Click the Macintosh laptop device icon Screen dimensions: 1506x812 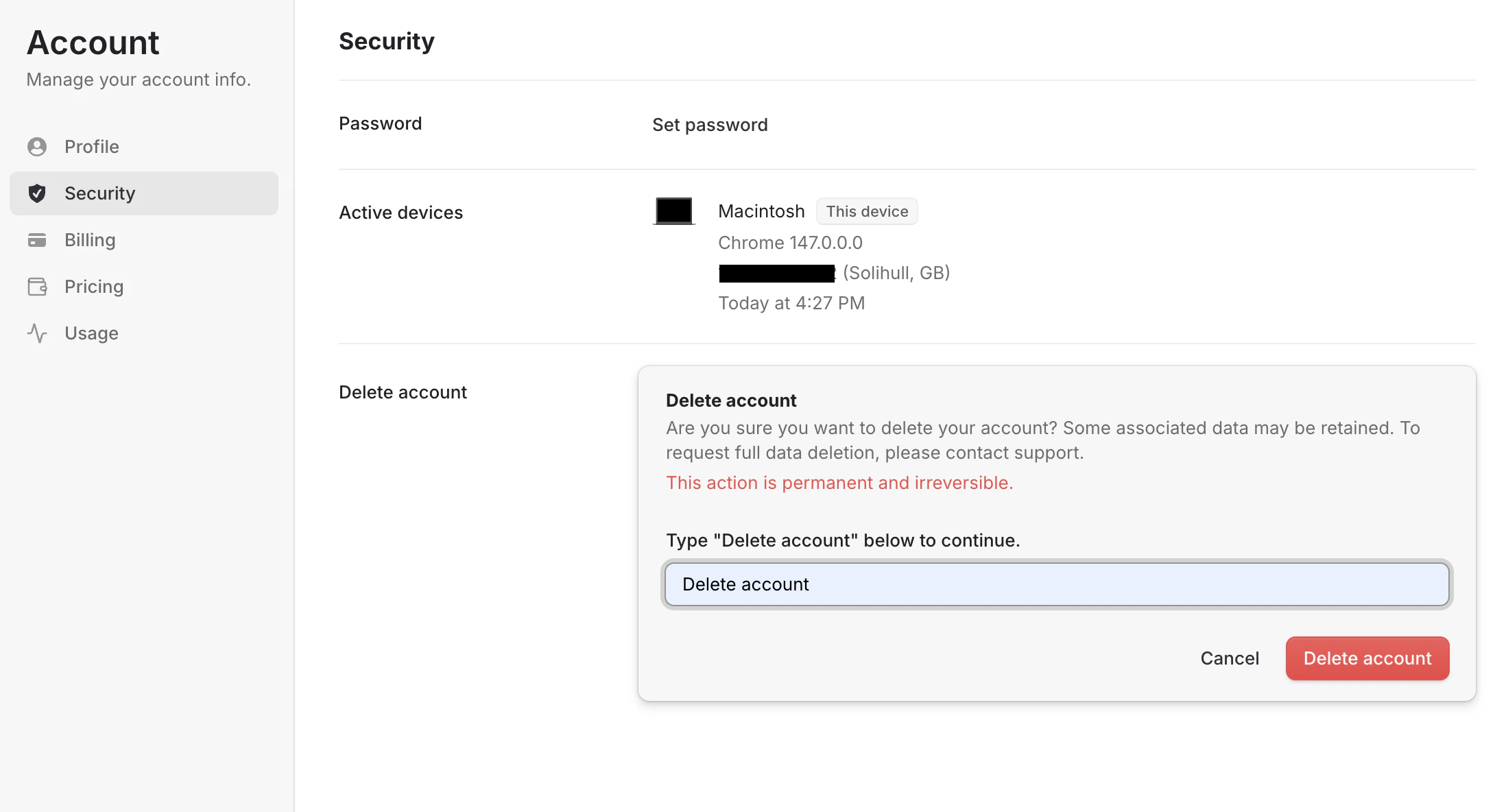(674, 211)
